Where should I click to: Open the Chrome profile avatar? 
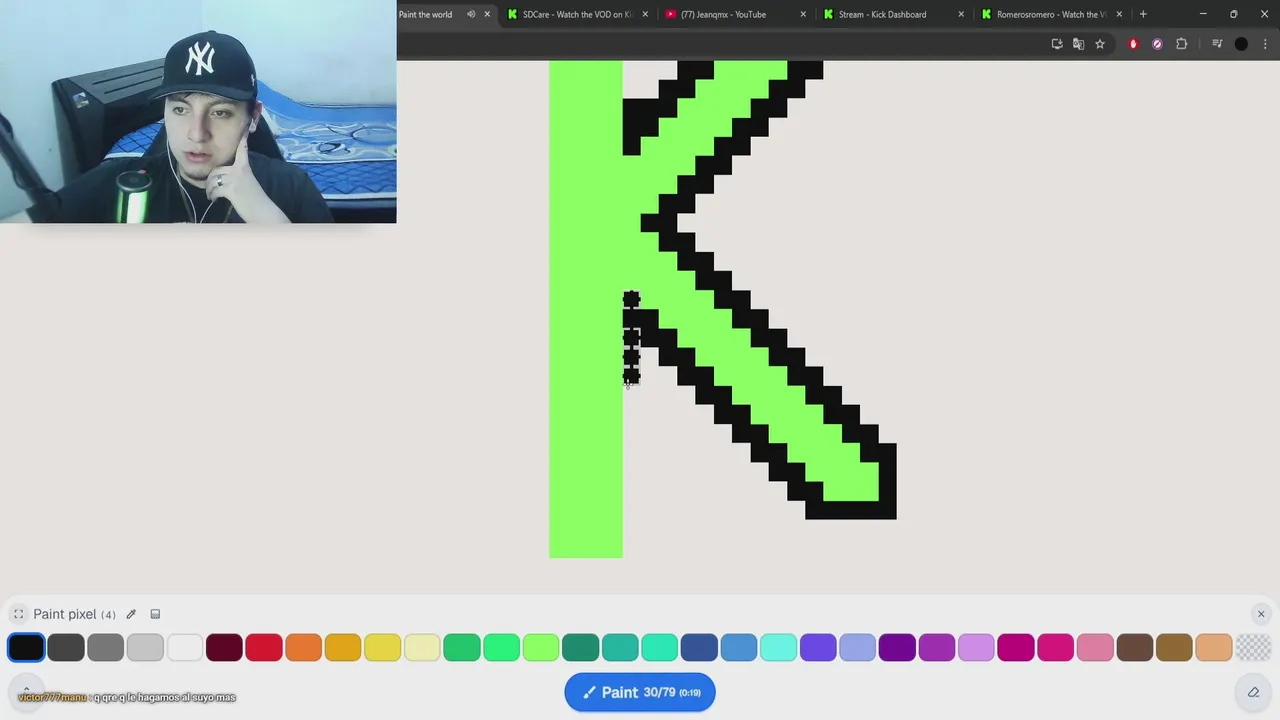coord(1241,44)
